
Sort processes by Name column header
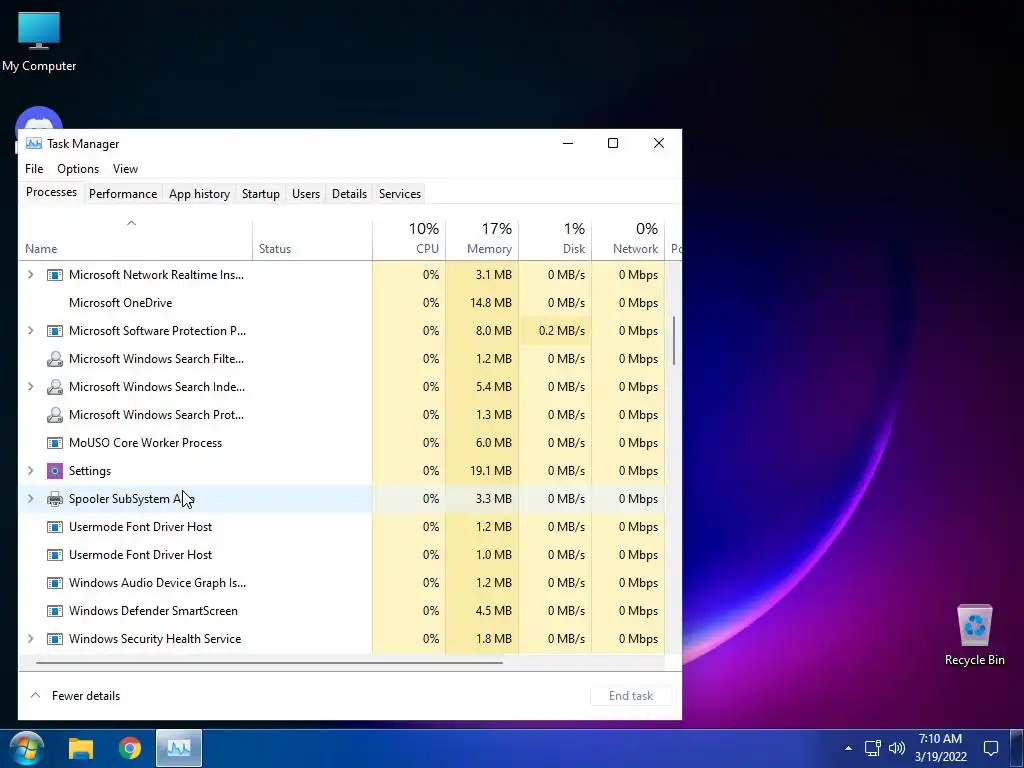(x=136, y=240)
